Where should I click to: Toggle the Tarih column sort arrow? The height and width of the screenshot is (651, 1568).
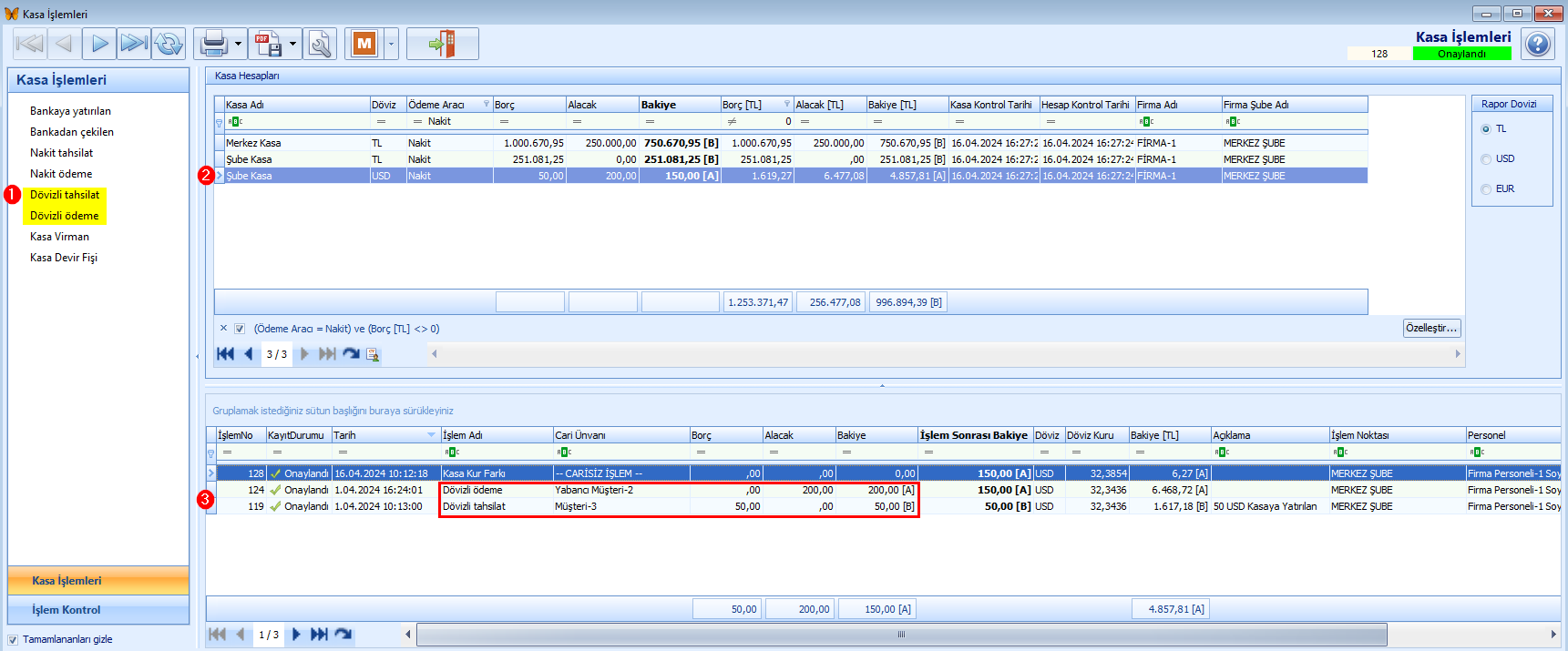(x=432, y=435)
